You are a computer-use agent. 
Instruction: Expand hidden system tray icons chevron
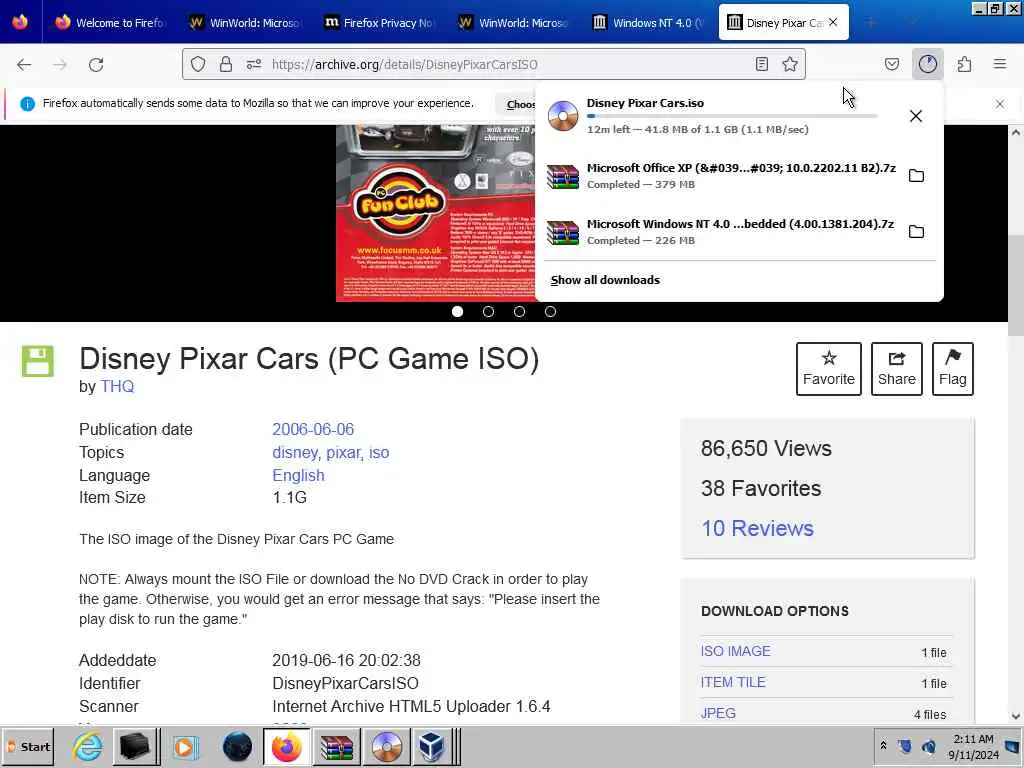pyautogui.click(x=883, y=745)
